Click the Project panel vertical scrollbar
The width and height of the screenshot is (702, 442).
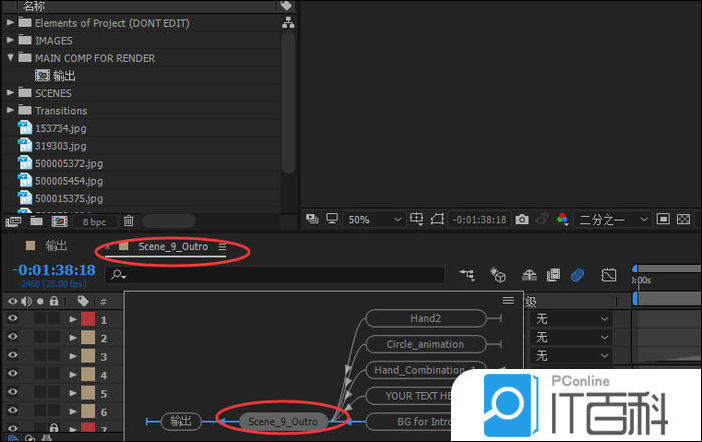coord(289,101)
